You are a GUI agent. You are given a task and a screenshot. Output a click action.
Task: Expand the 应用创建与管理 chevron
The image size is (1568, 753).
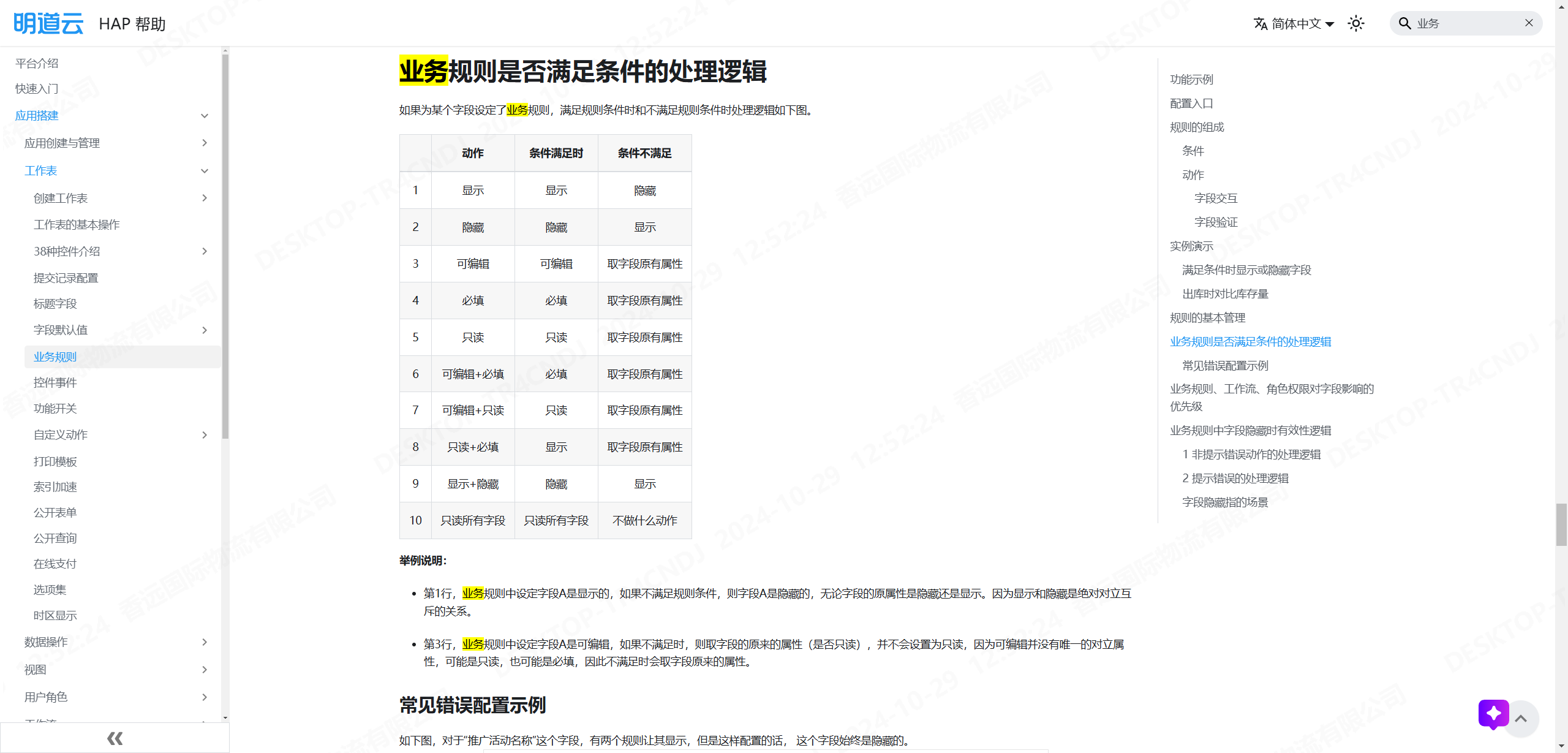coord(205,143)
